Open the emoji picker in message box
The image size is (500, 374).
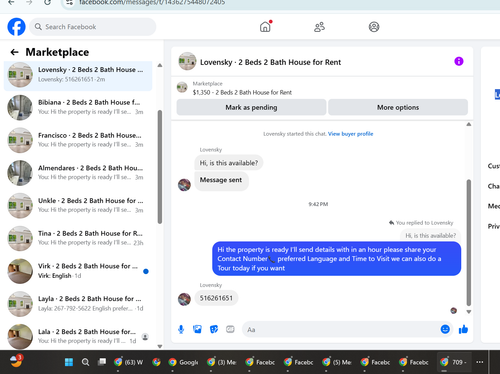point(445,329)
